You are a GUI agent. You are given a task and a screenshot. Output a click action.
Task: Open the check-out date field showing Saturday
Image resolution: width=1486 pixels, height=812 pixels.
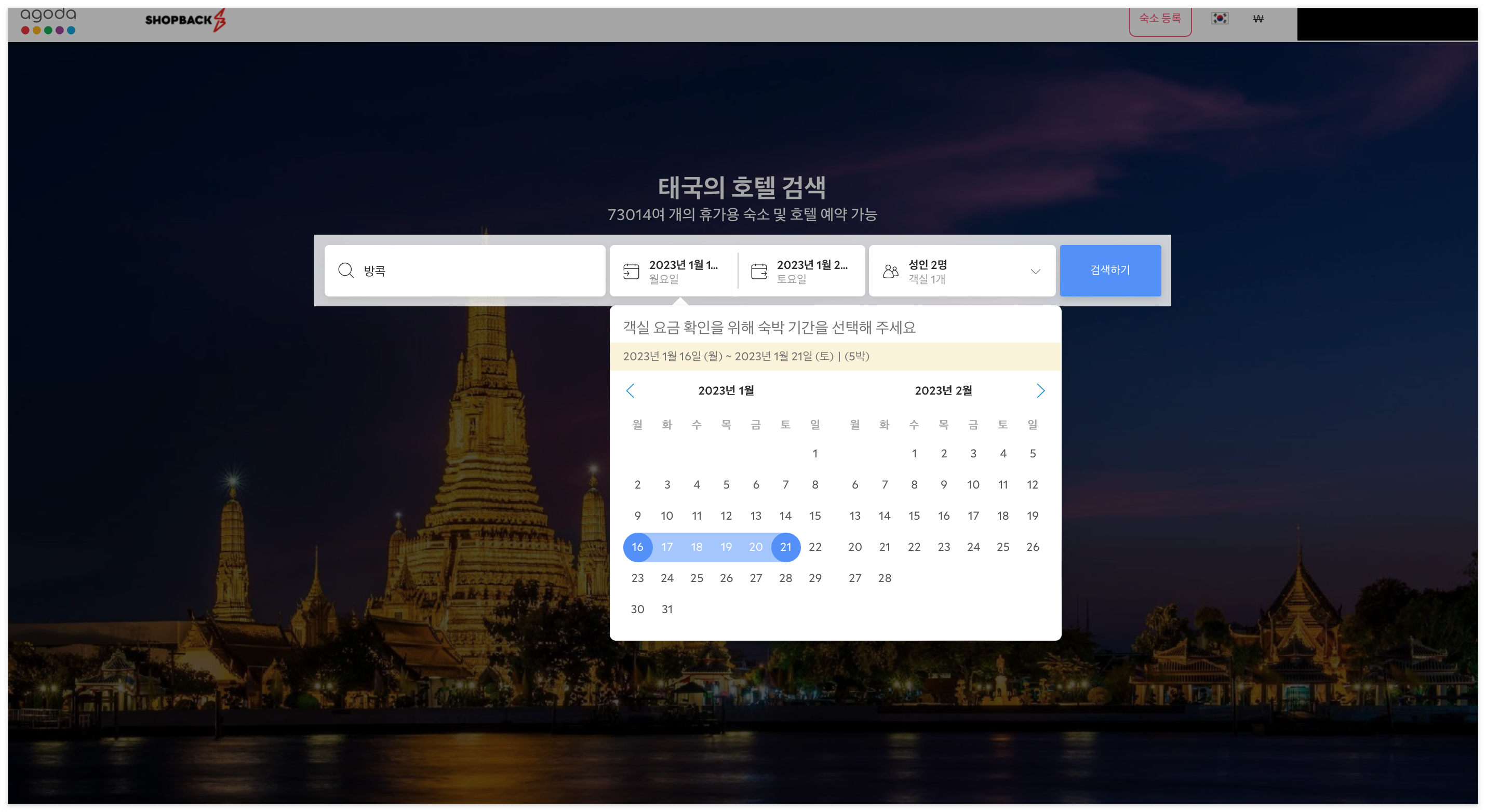click(801, 270)
